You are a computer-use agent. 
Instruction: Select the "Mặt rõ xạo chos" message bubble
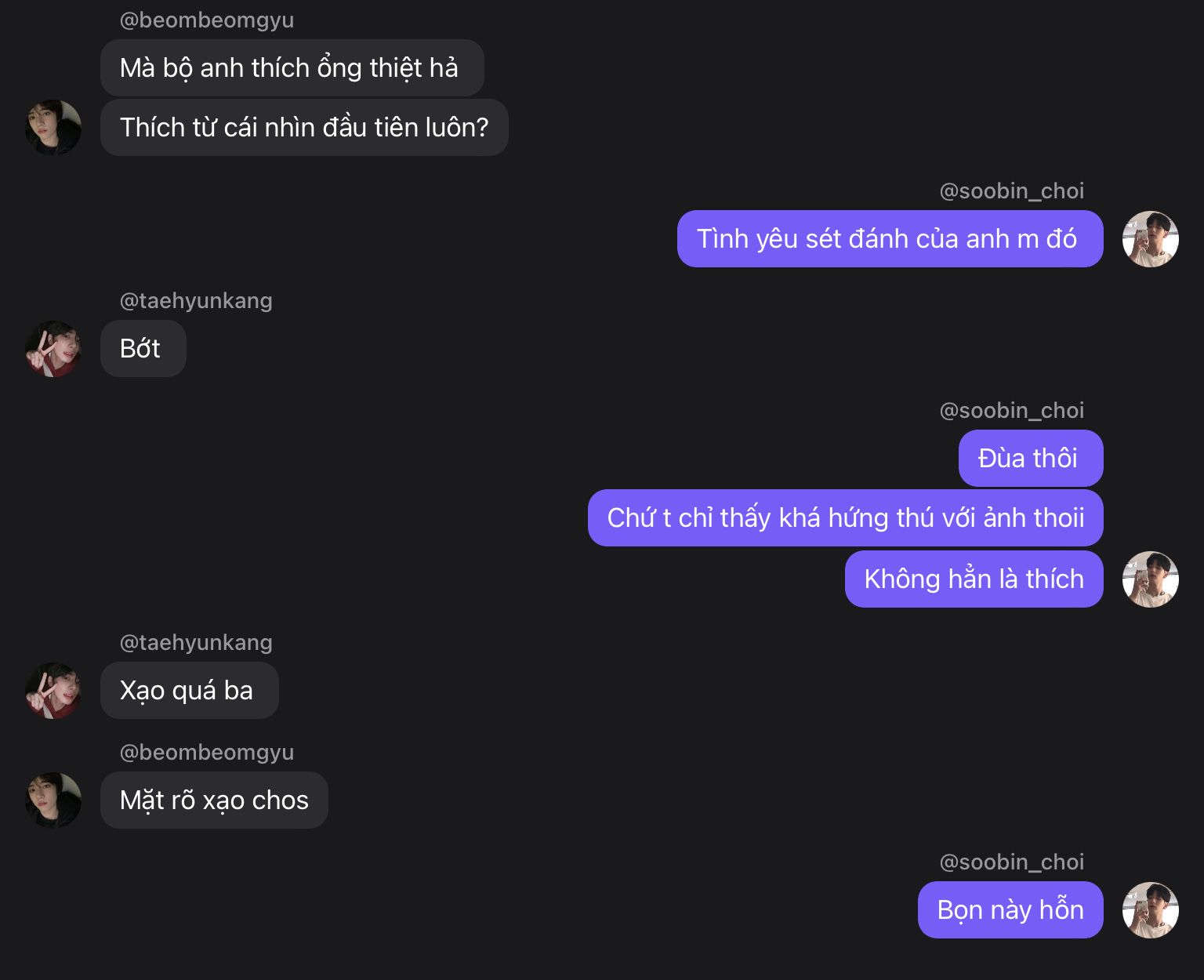[214, 800]
